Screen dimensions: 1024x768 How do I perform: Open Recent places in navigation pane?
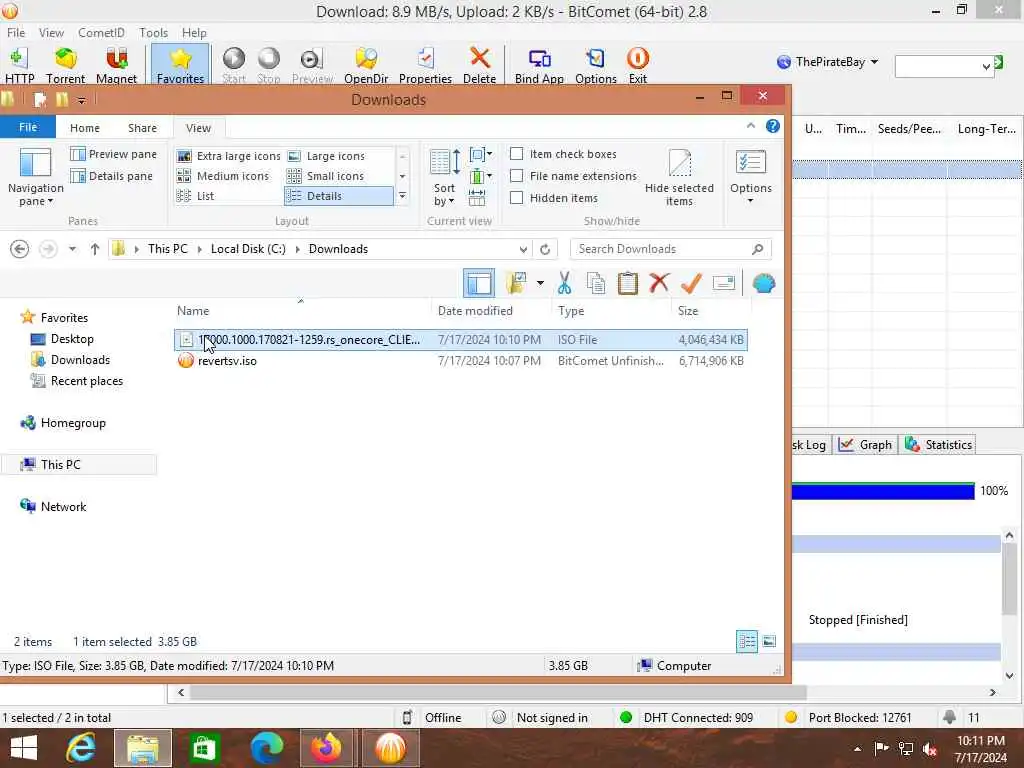click(x=86, y=381)
